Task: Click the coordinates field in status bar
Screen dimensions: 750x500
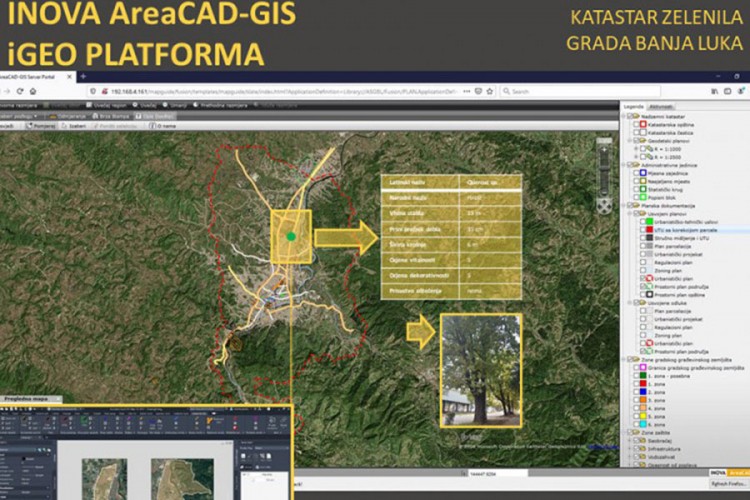Action: [497, 474]
